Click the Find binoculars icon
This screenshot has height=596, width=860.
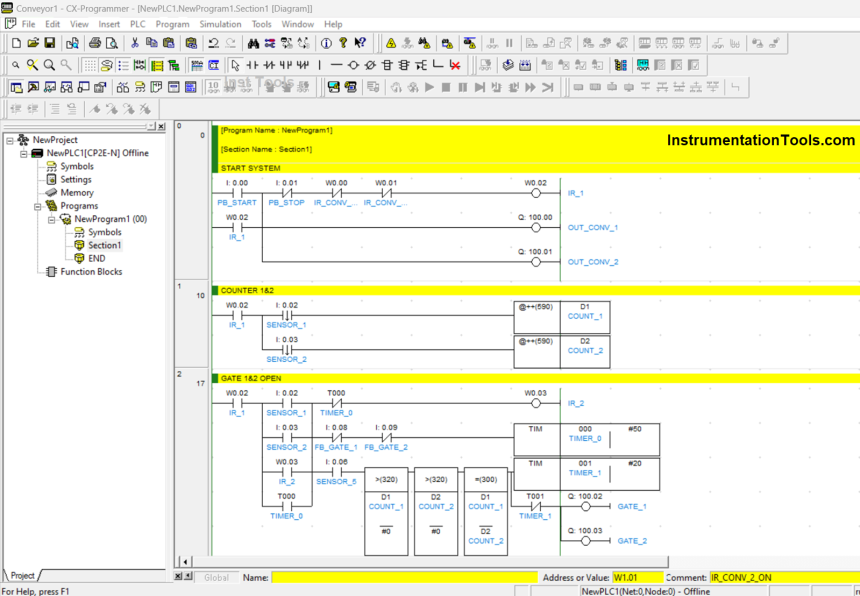pyautogui.click(x=253, y=43)
